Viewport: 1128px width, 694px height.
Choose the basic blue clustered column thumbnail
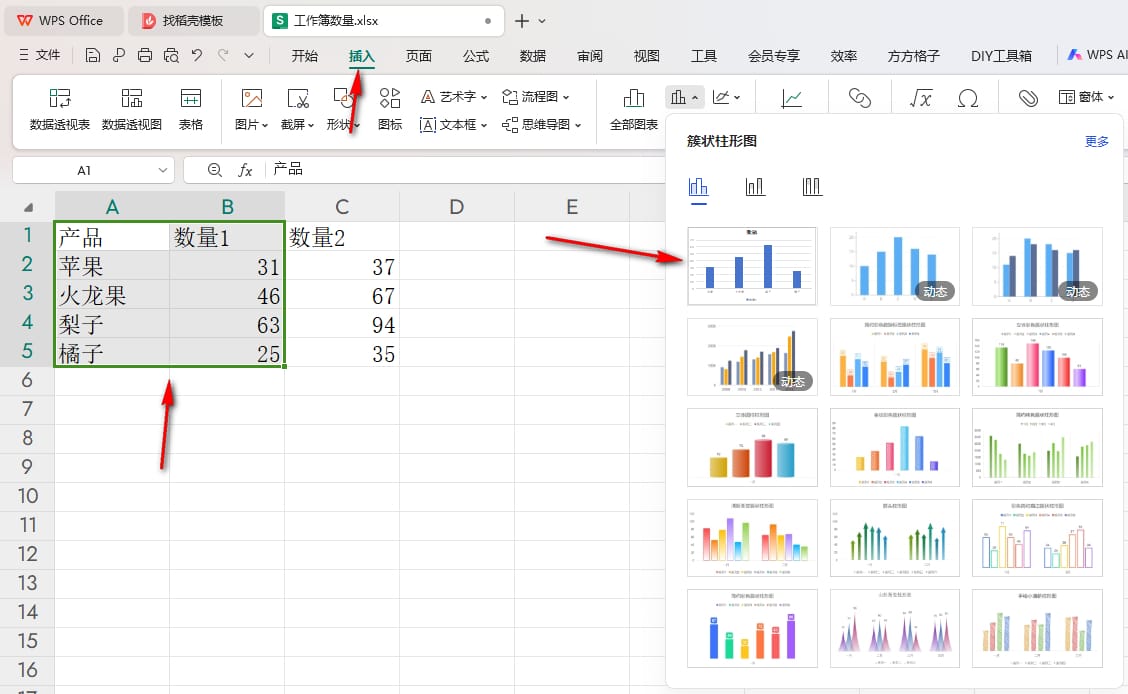[752, 266]
